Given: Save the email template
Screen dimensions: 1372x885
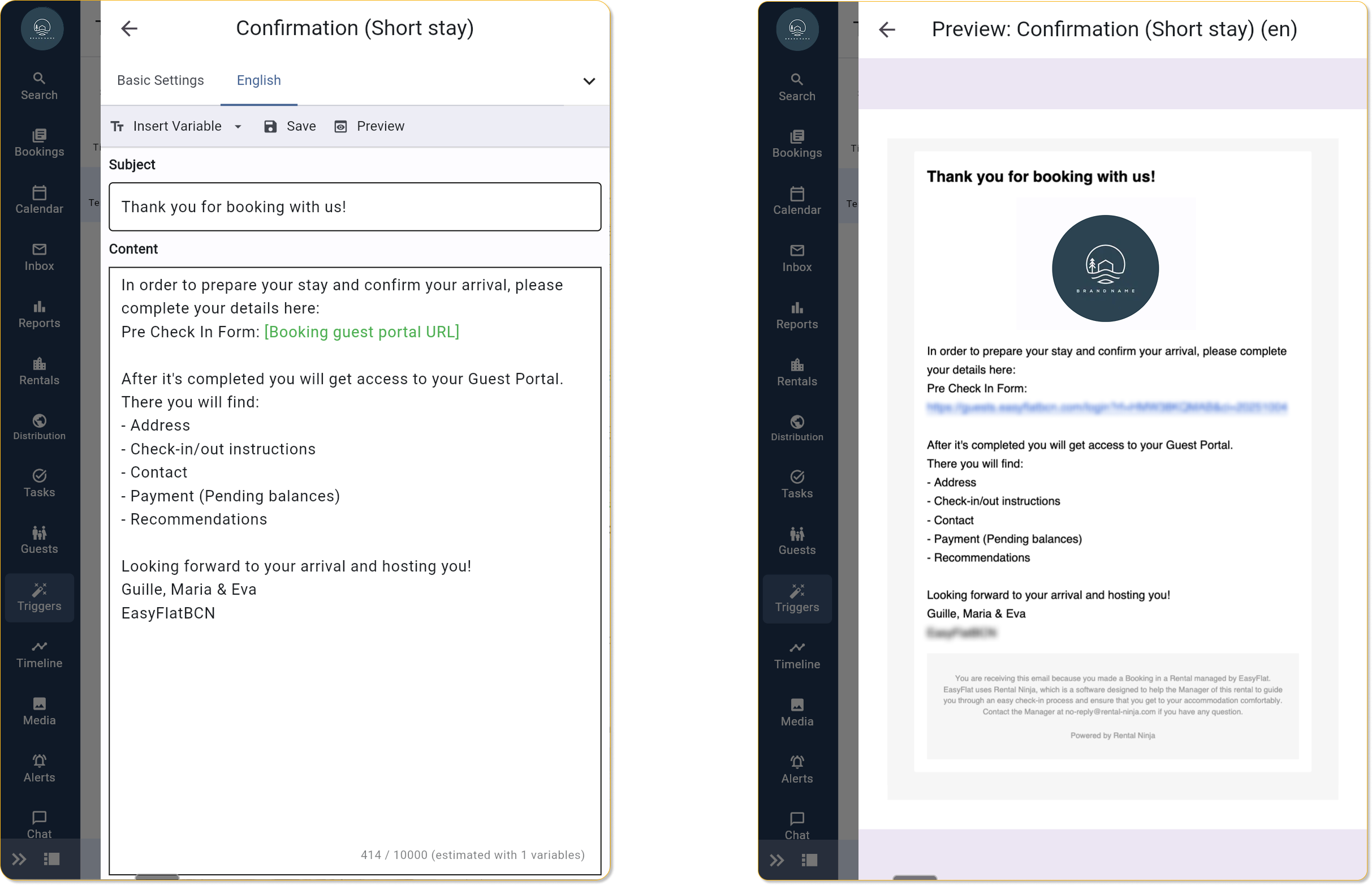Looking at the screenshot, I should 290,126.
